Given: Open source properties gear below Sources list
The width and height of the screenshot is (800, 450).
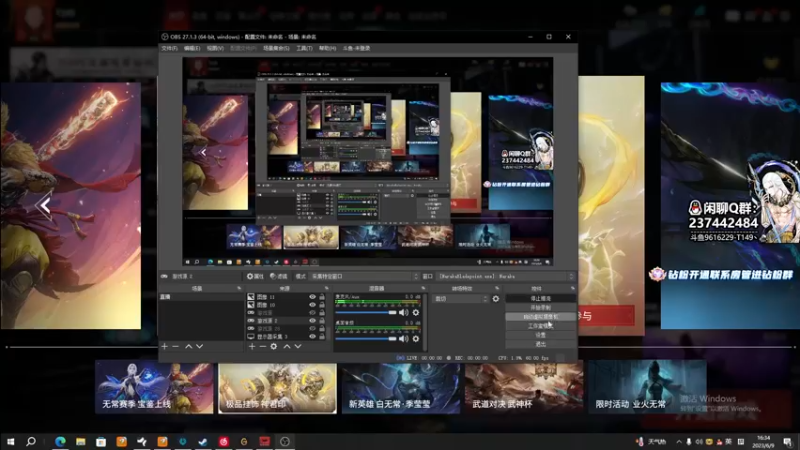Looking at the screenshot, I should 274,346.
